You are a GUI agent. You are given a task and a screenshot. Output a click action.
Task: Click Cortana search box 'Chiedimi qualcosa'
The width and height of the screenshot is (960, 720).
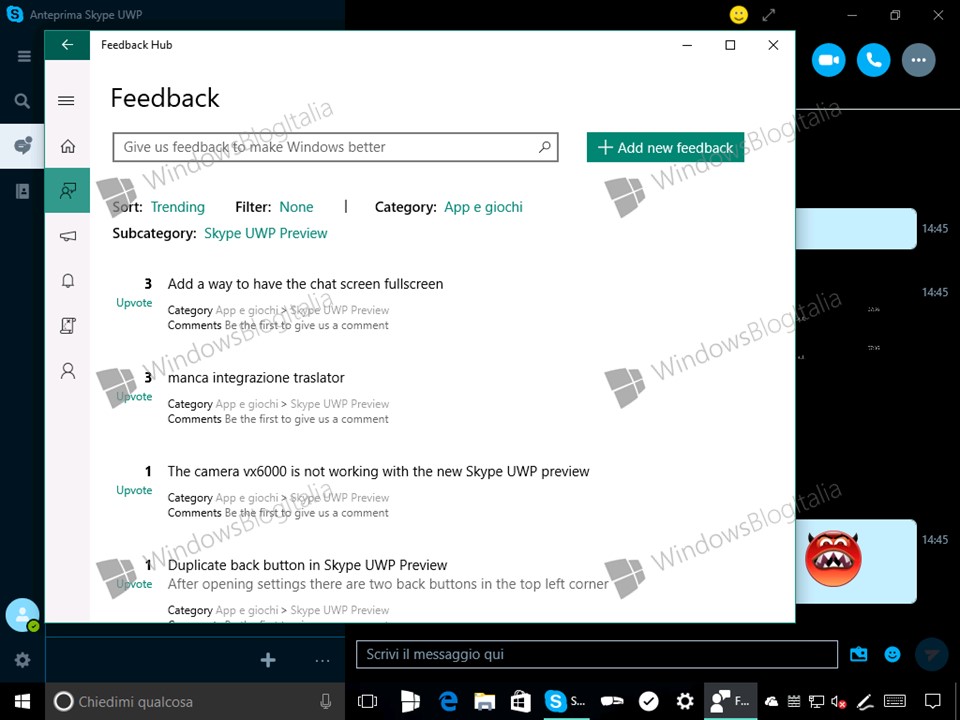[x=195, y=702]
